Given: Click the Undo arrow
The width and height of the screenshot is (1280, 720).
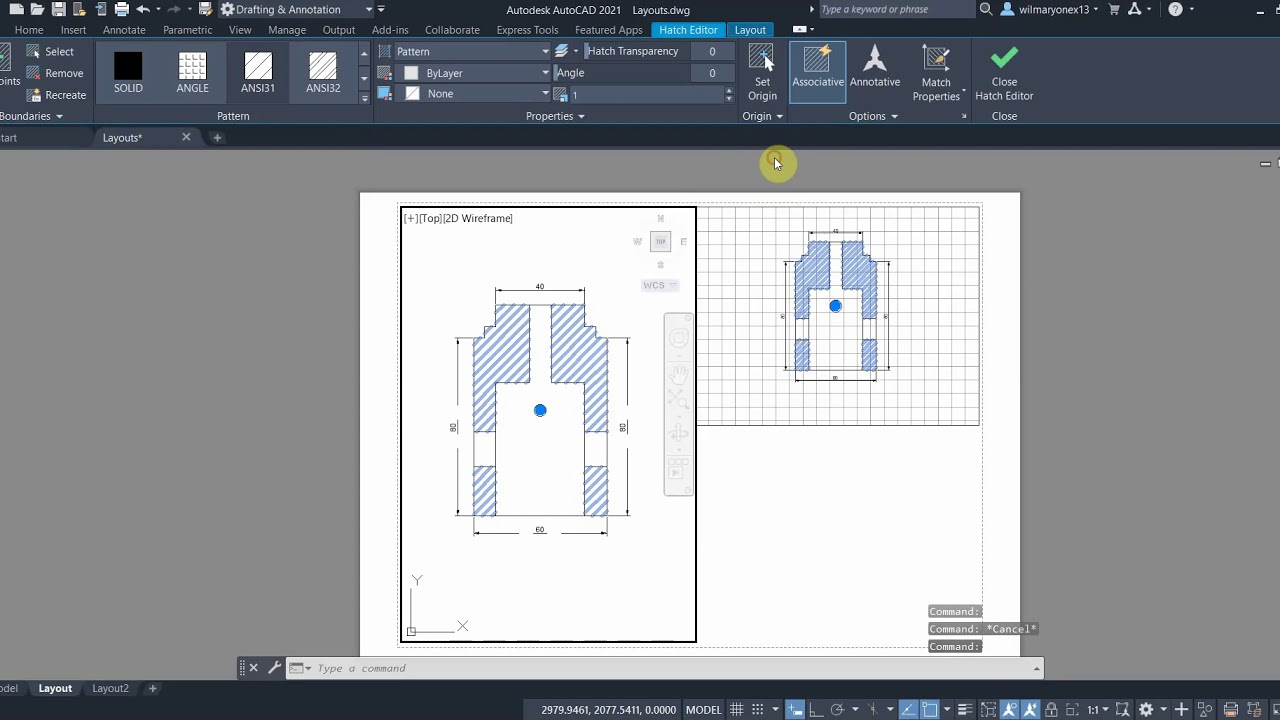Looking at the screenshot, I should pos(143,9).
